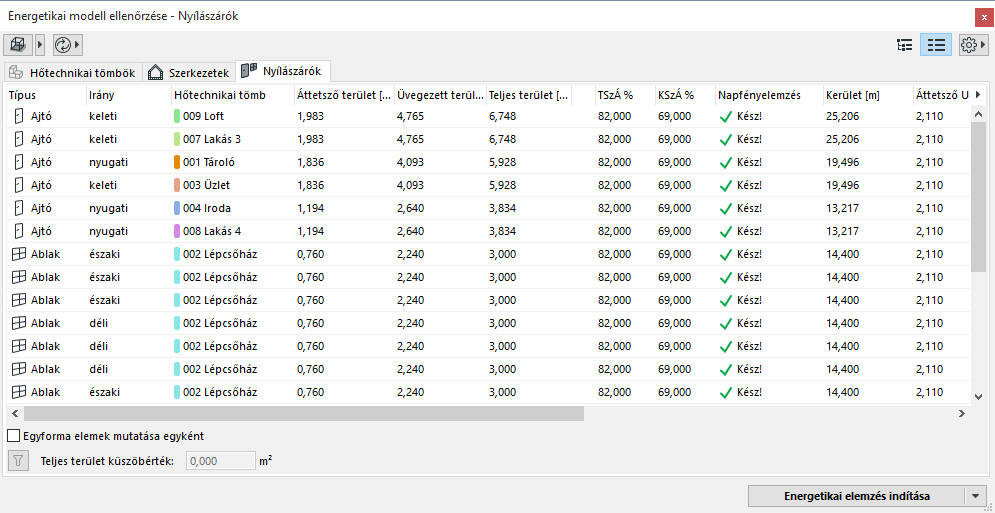Screen dimensions: 995x513
Task: Expand hidden columns arrow in table header
Action: coord(977,95)
